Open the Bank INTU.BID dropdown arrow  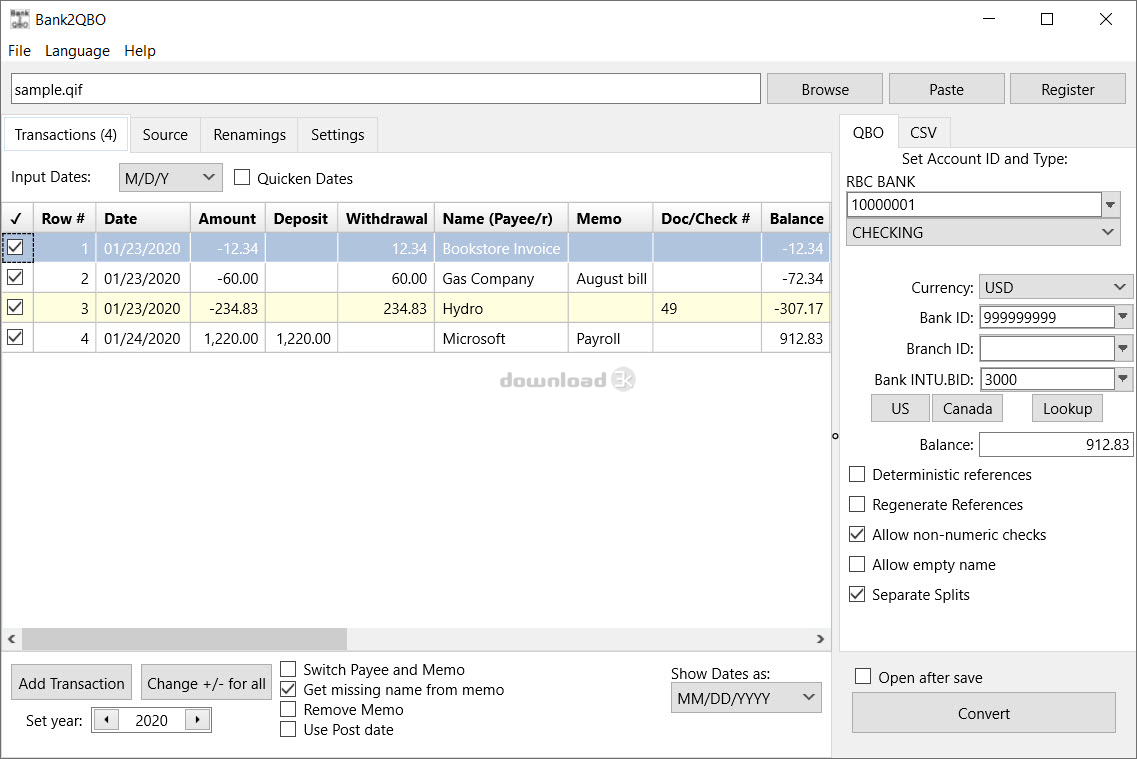[1124, 380]
